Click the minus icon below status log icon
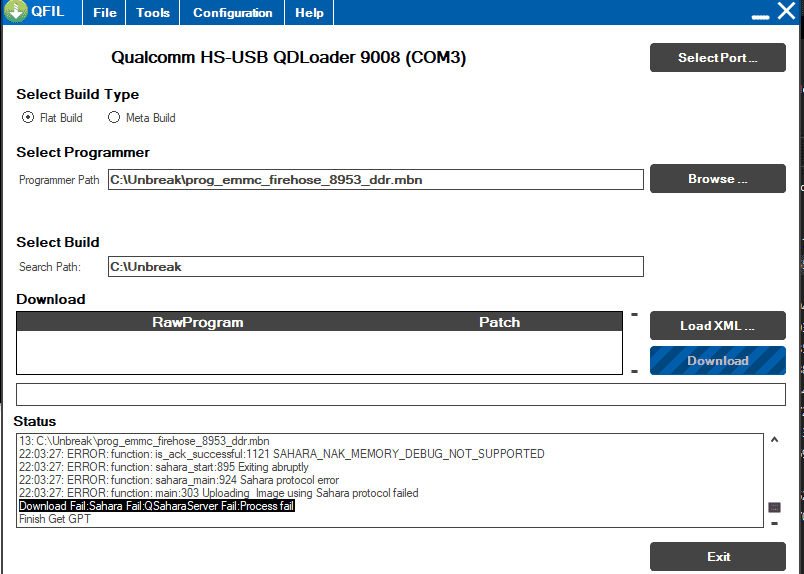 click(x=774, y=523)
